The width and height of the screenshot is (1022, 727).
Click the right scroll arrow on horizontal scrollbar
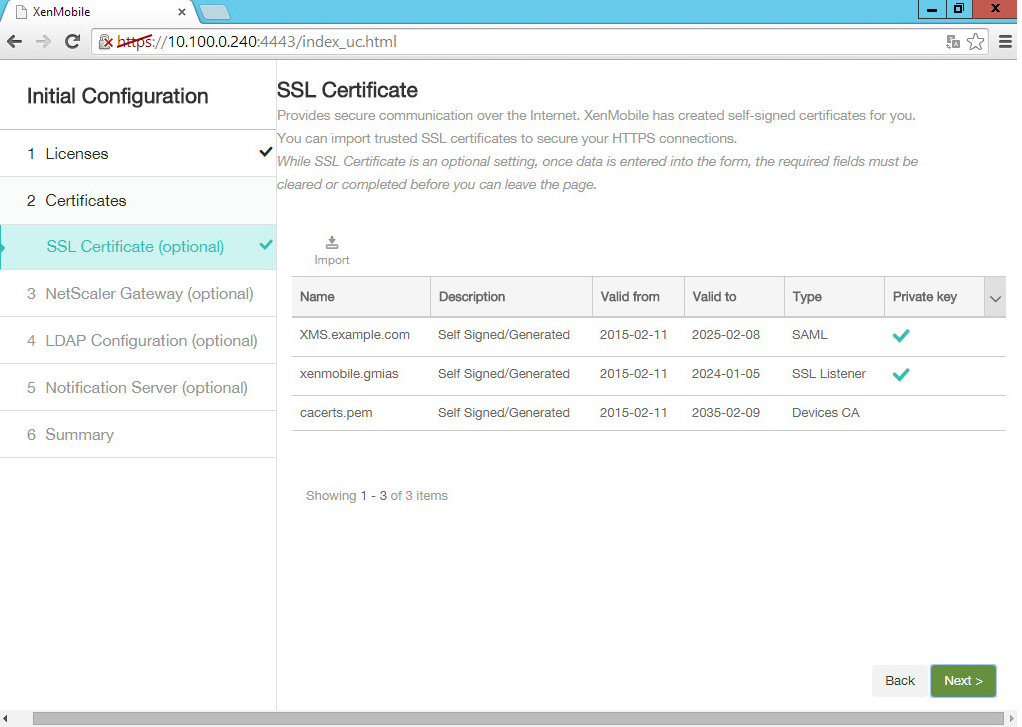pos(1012,719)
